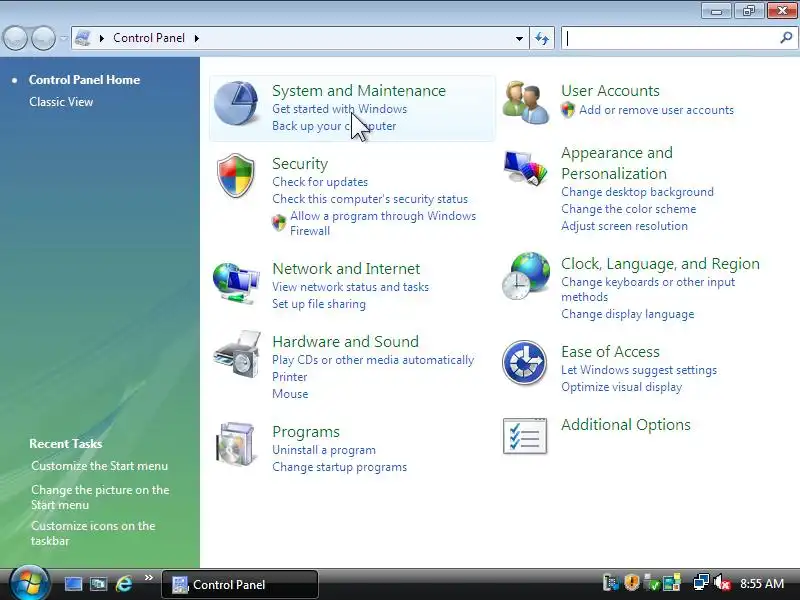Screen dimensions: 800x600
Task: Click the Refresh button in address bar
Action: 542,38
